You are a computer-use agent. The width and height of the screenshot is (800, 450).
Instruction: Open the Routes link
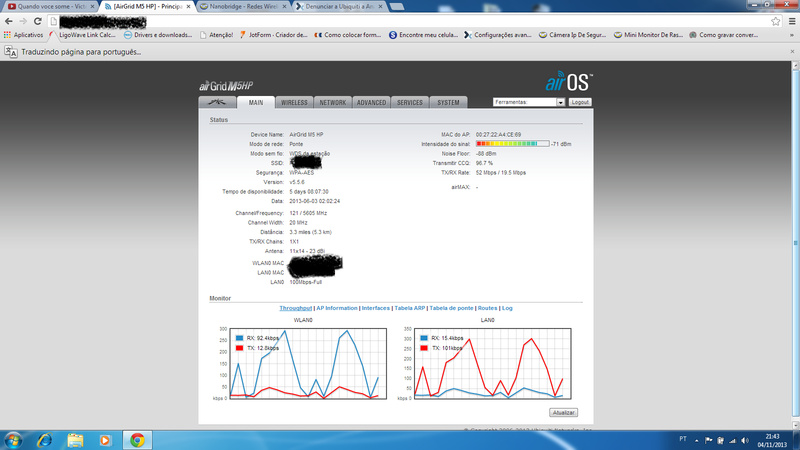[x=487, y=308]
